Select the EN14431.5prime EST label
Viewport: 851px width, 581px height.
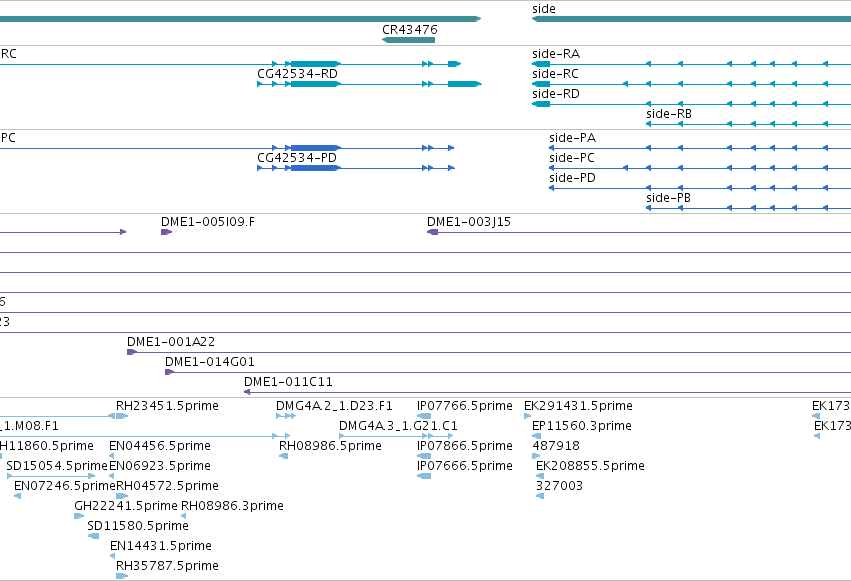[161, 546]
